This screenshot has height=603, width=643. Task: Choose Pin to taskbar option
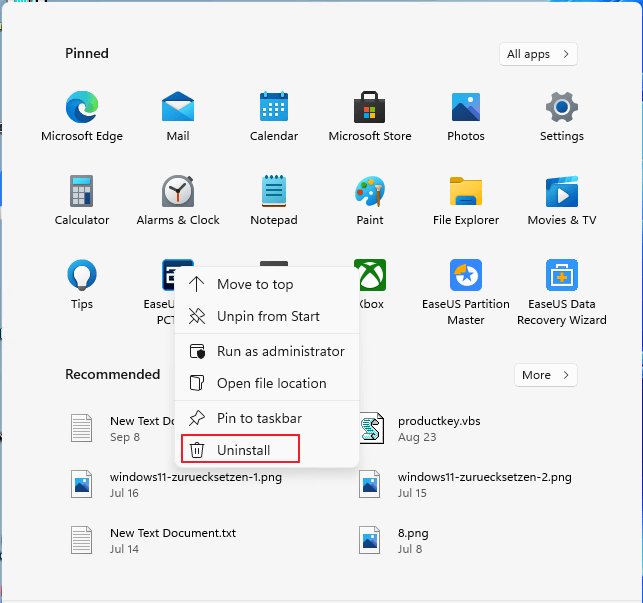click(259, 418)
